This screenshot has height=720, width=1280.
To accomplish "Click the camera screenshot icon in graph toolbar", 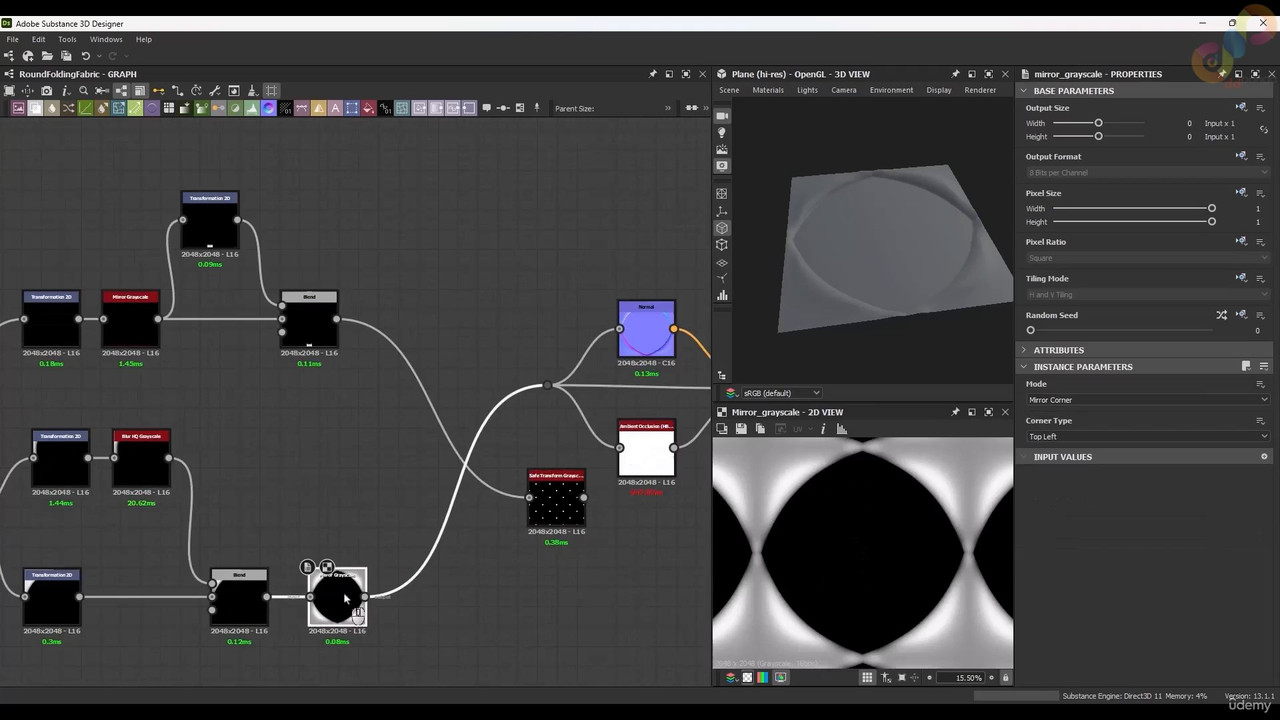I will click(46, 91).
